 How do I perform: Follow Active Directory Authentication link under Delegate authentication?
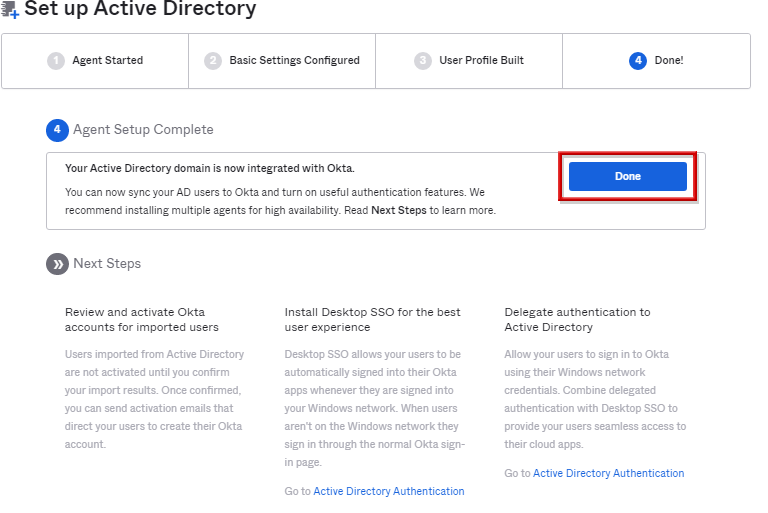tap(608, 473)
